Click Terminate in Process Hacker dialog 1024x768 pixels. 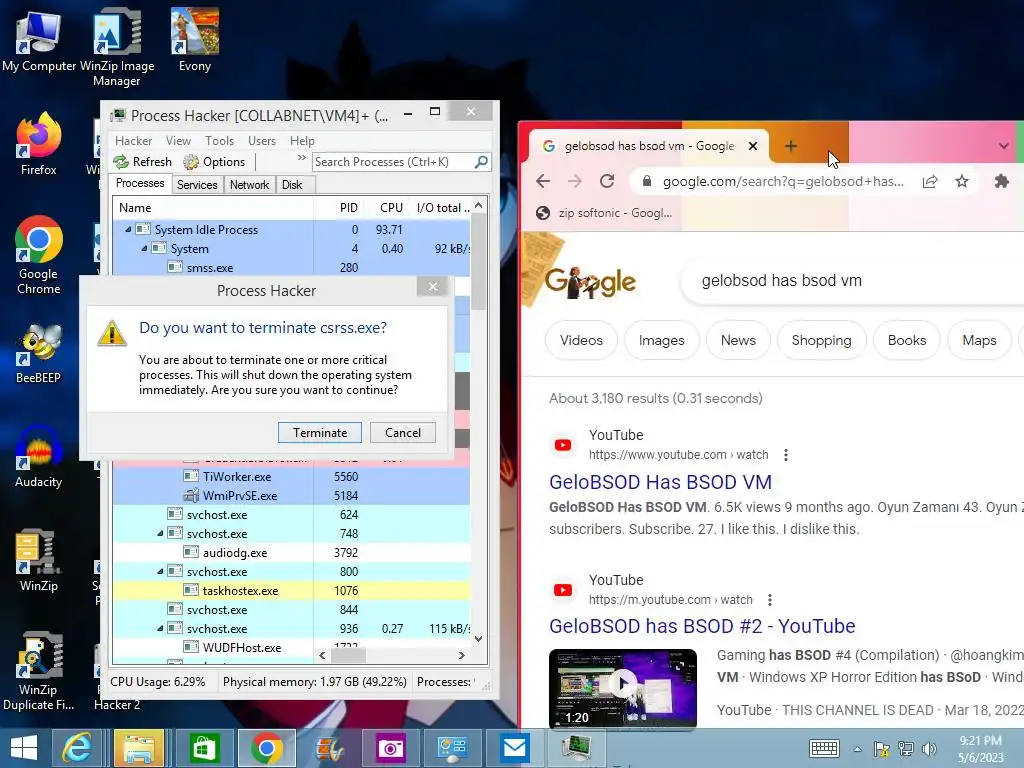[x=319, y=432]
